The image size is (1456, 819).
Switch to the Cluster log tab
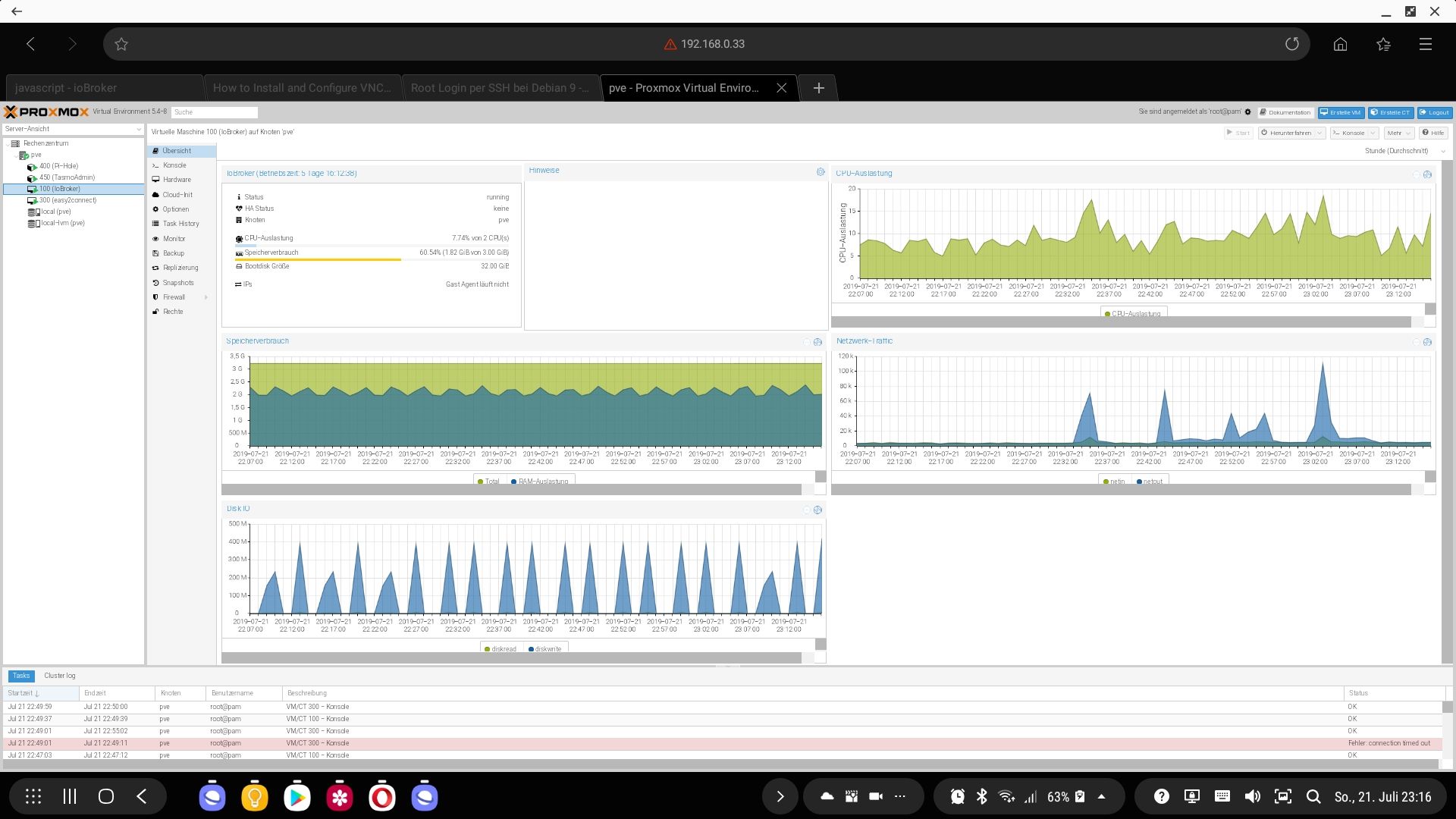coord(60,676)
